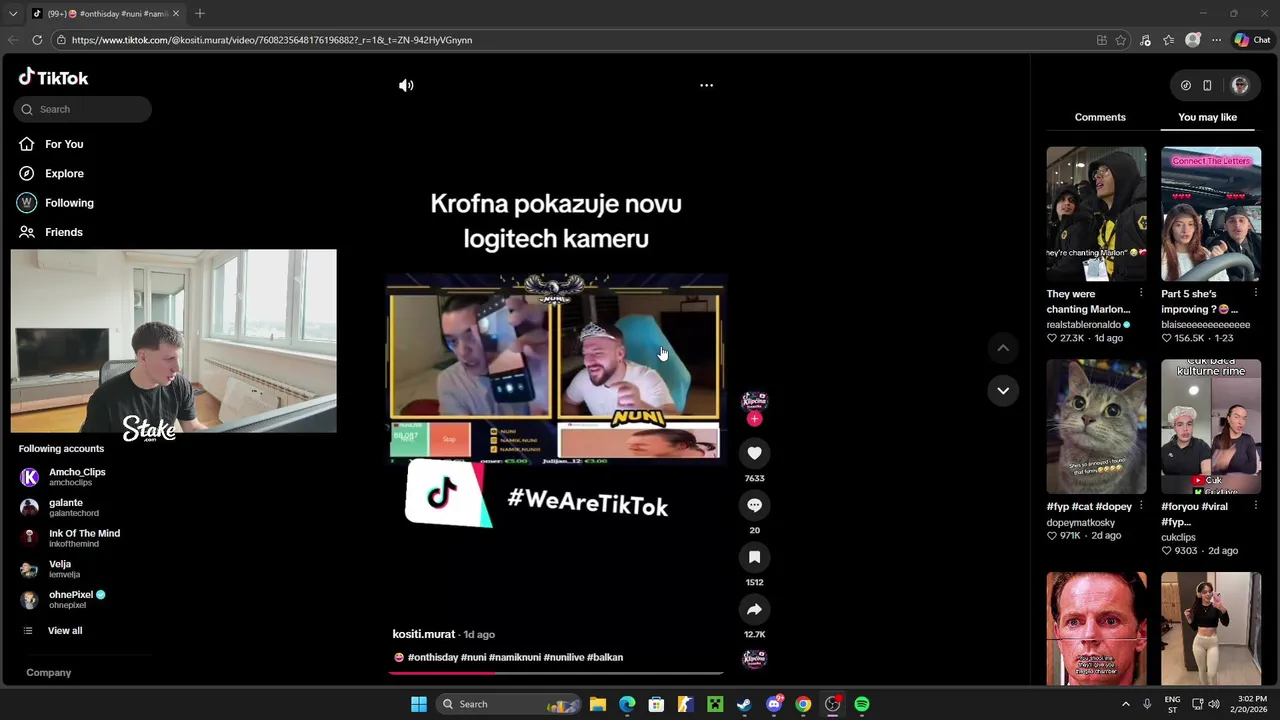Open the spinning sound disc icon
1280x720 pixels.
click(x=754, y=658)
